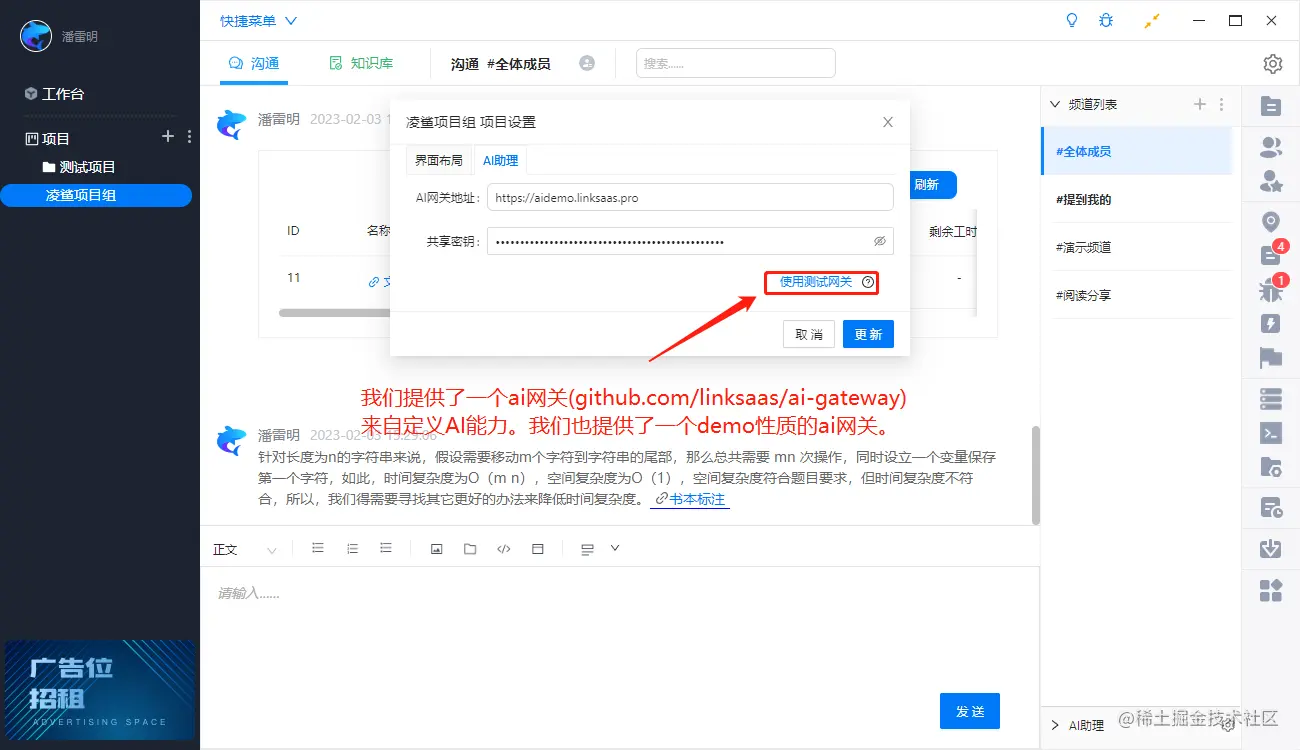Image resolution: width=1300 pixels, height=750 pixels.
Task: Open the bug icon with badge 1
Action: [x=1271, y=291]
